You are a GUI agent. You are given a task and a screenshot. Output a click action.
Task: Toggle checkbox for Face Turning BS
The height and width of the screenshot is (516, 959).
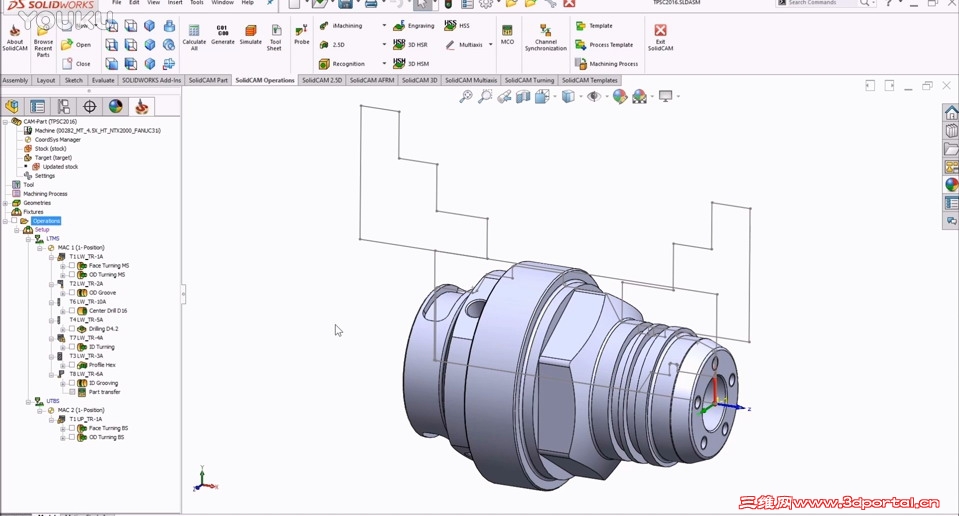click(x=72, y=429)
